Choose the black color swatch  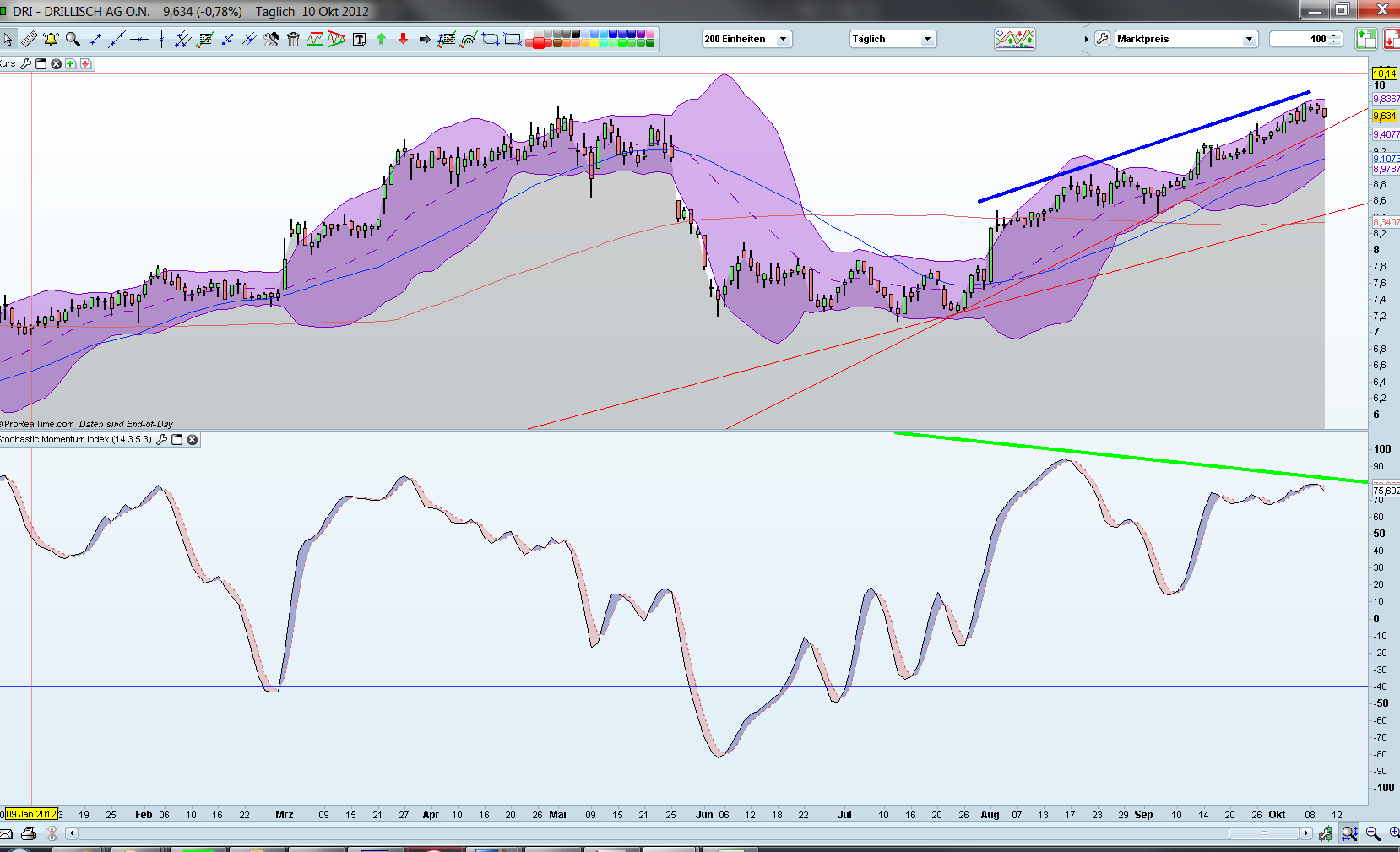click(x=577, y=35)
